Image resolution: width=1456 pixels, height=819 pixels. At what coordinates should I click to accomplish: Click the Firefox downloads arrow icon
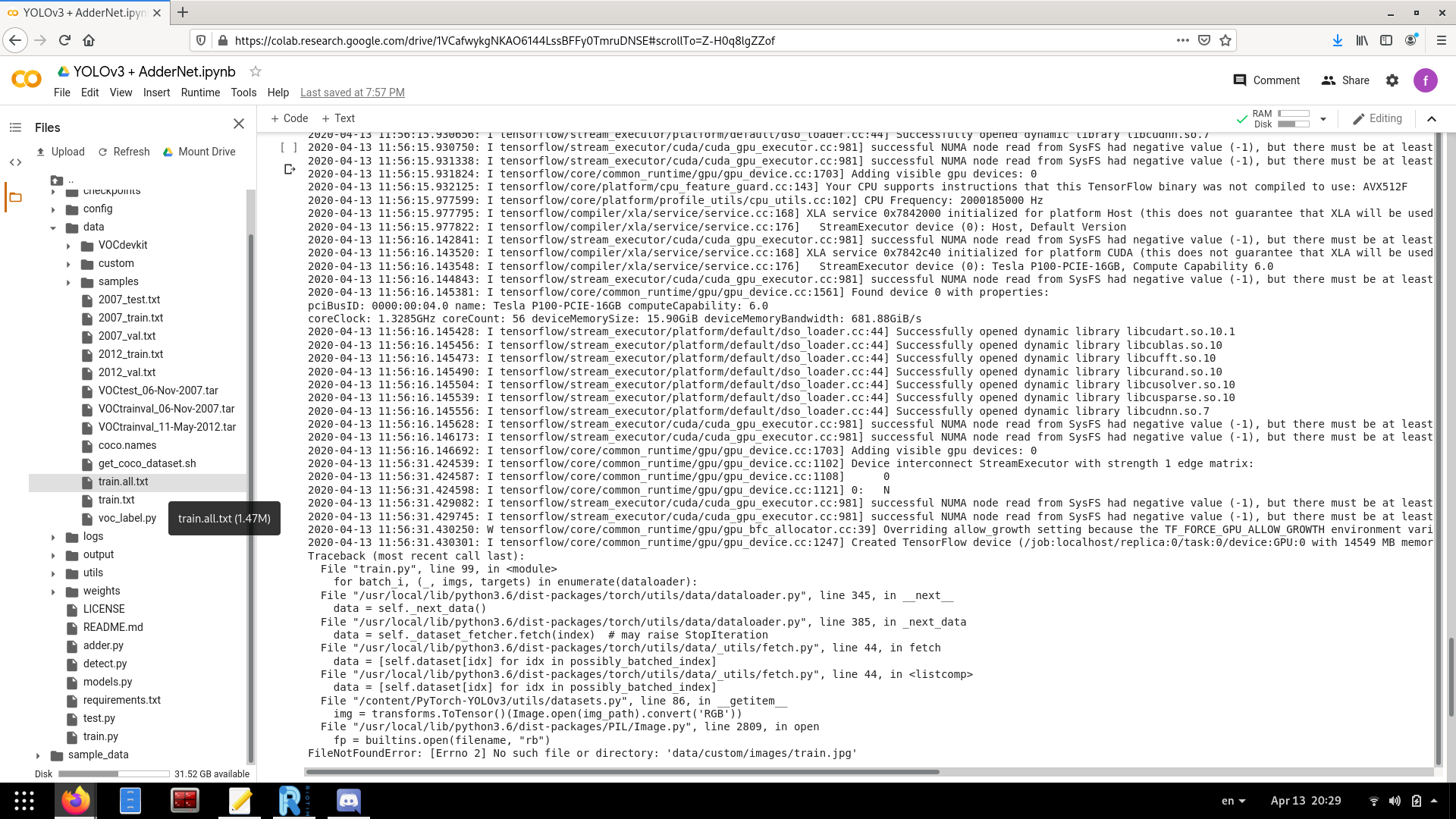[x=1338, y=40]
